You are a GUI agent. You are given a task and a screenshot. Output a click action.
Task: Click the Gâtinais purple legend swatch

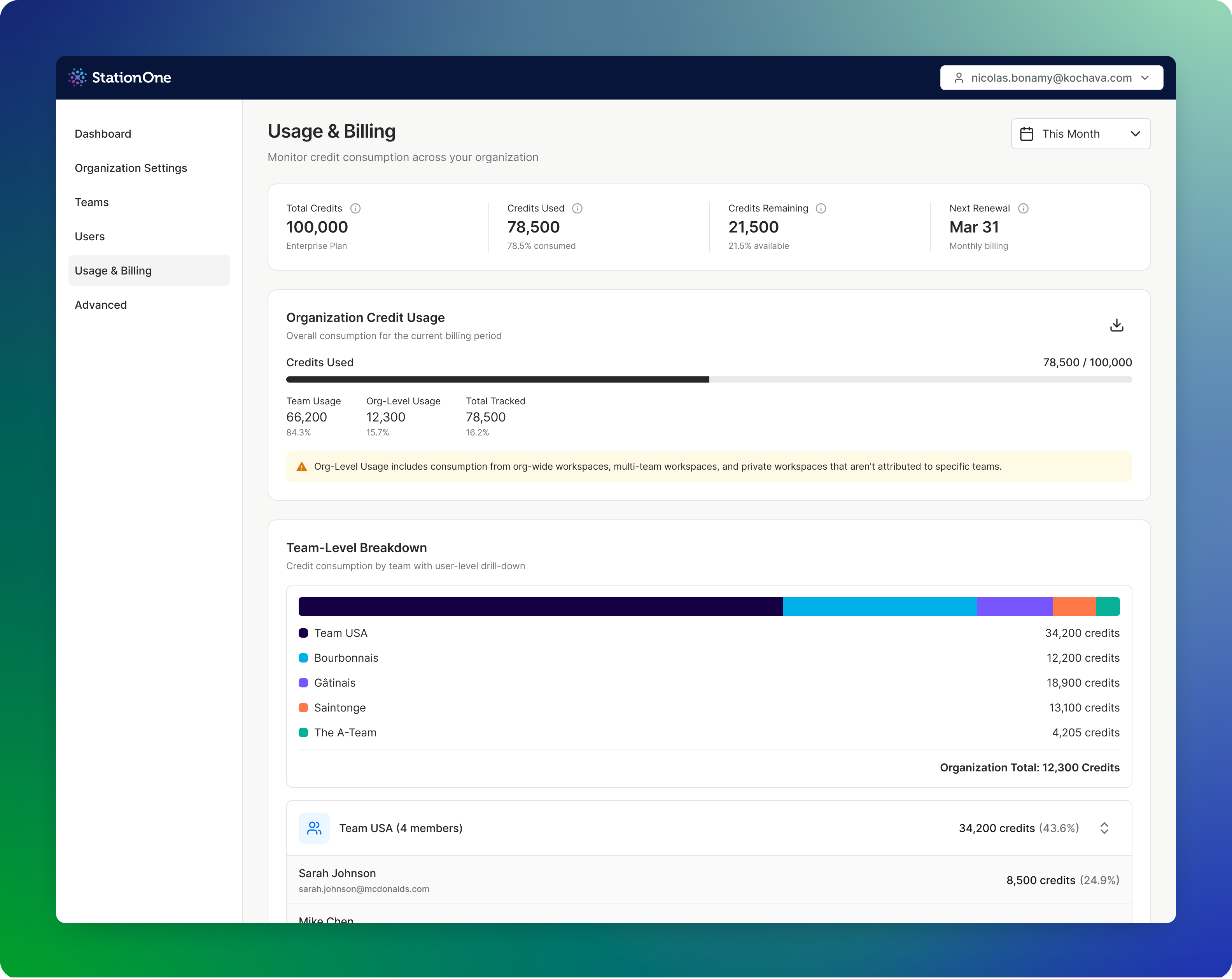[x=303, y=683]
